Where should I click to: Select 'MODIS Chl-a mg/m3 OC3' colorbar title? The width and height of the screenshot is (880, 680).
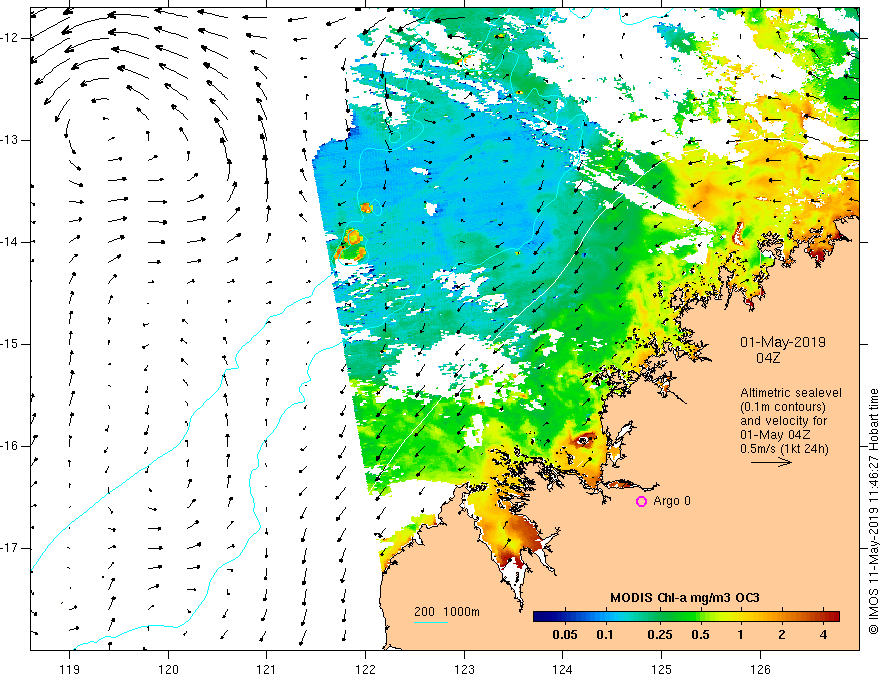click(x=685, y=598)
